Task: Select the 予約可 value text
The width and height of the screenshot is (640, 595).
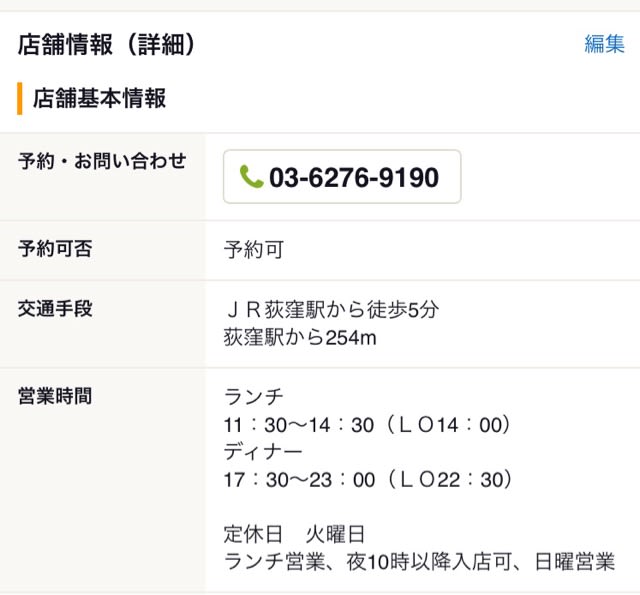Action: tap(253, 250)
